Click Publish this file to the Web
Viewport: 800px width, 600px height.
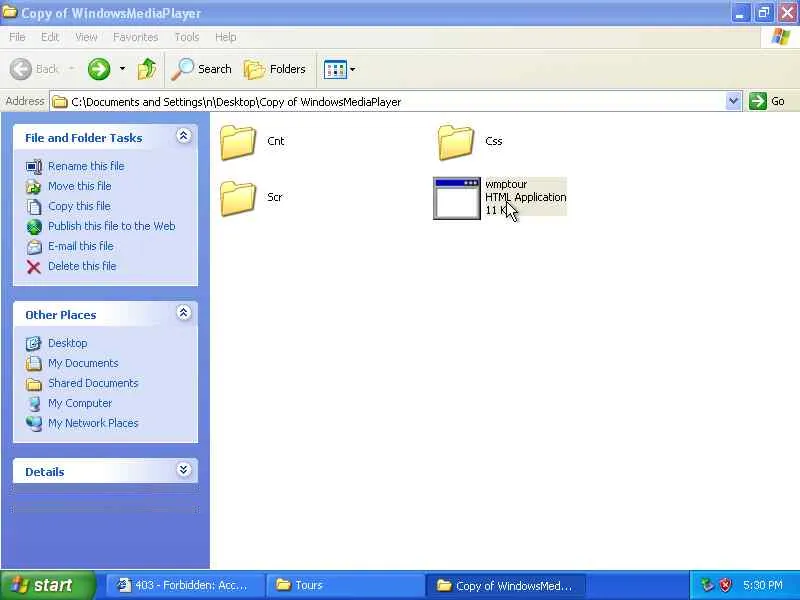coord(112,226)
